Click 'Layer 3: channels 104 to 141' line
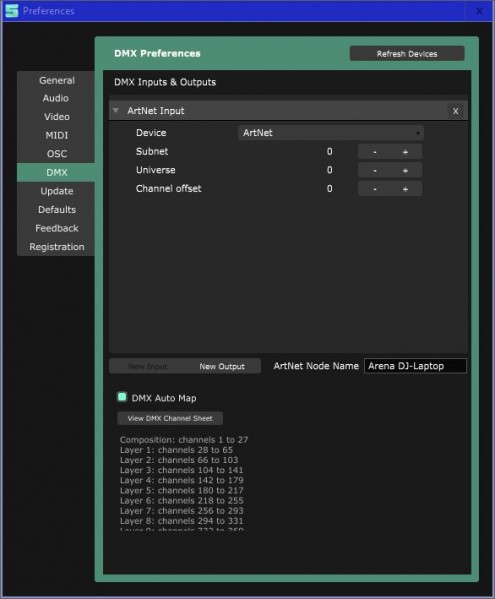Image resolution: width=495 pixels, height=599 pixels. 181,470
